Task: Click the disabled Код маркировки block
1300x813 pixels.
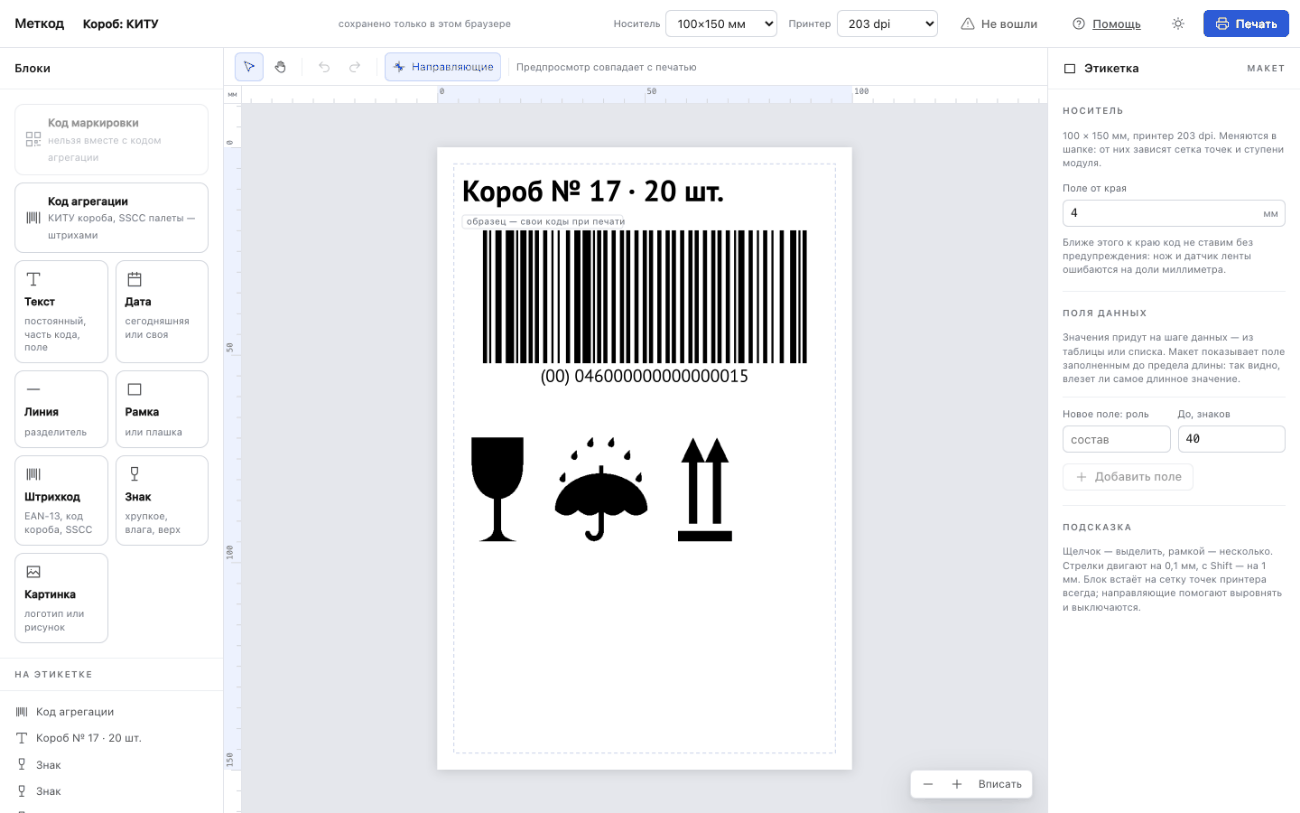Action: click(111, 140)
